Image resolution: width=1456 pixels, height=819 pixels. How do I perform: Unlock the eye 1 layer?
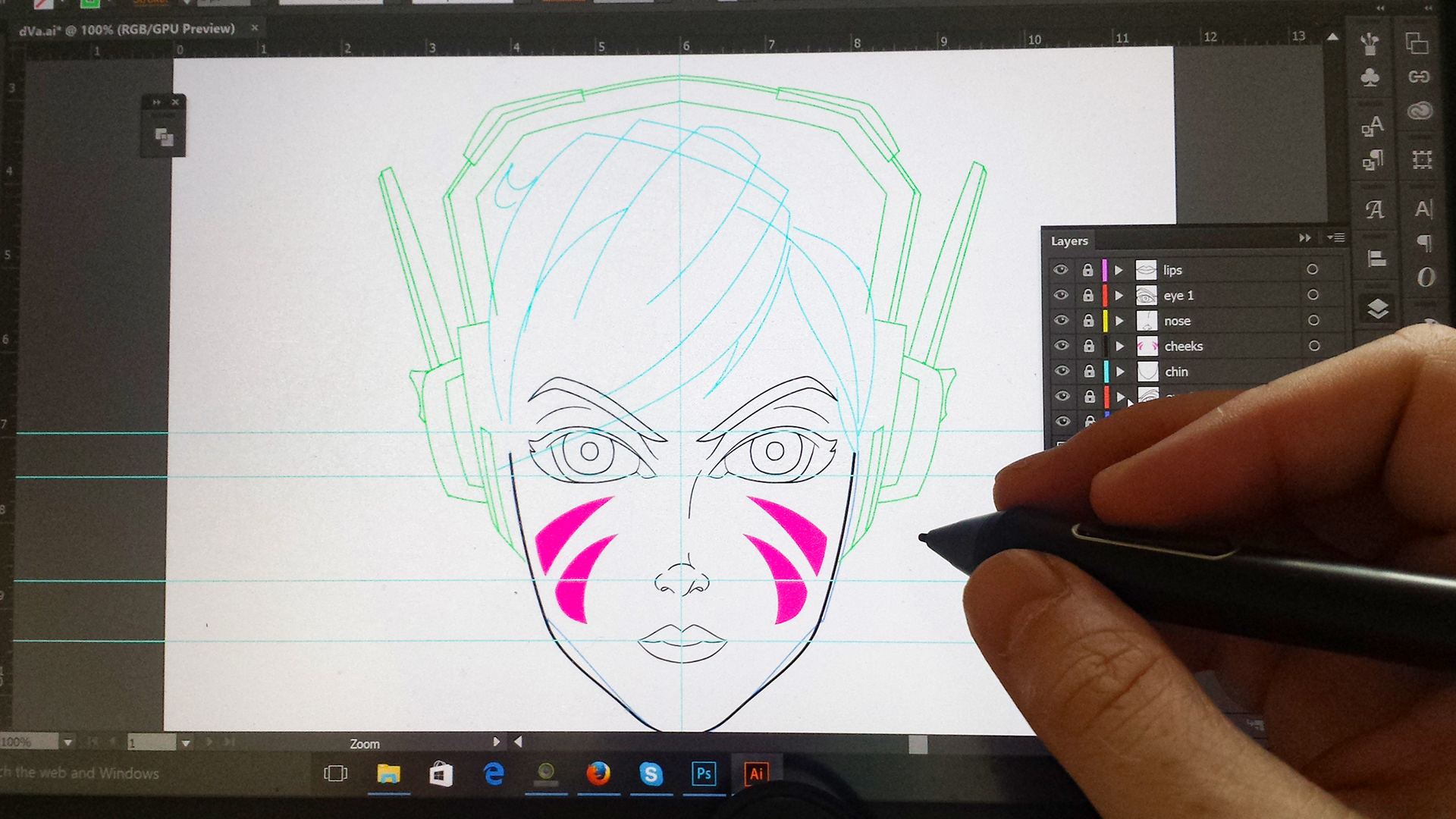point(1088,295)
